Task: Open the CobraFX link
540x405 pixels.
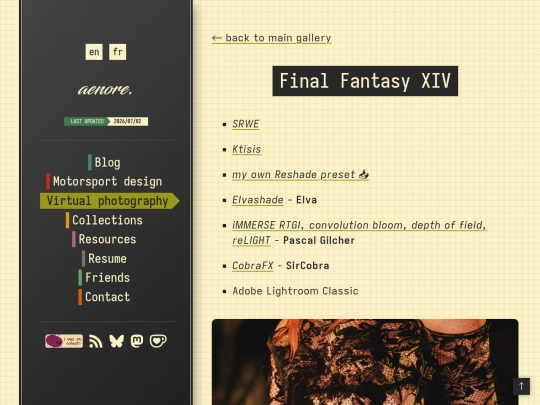Action: click(253, 266)
